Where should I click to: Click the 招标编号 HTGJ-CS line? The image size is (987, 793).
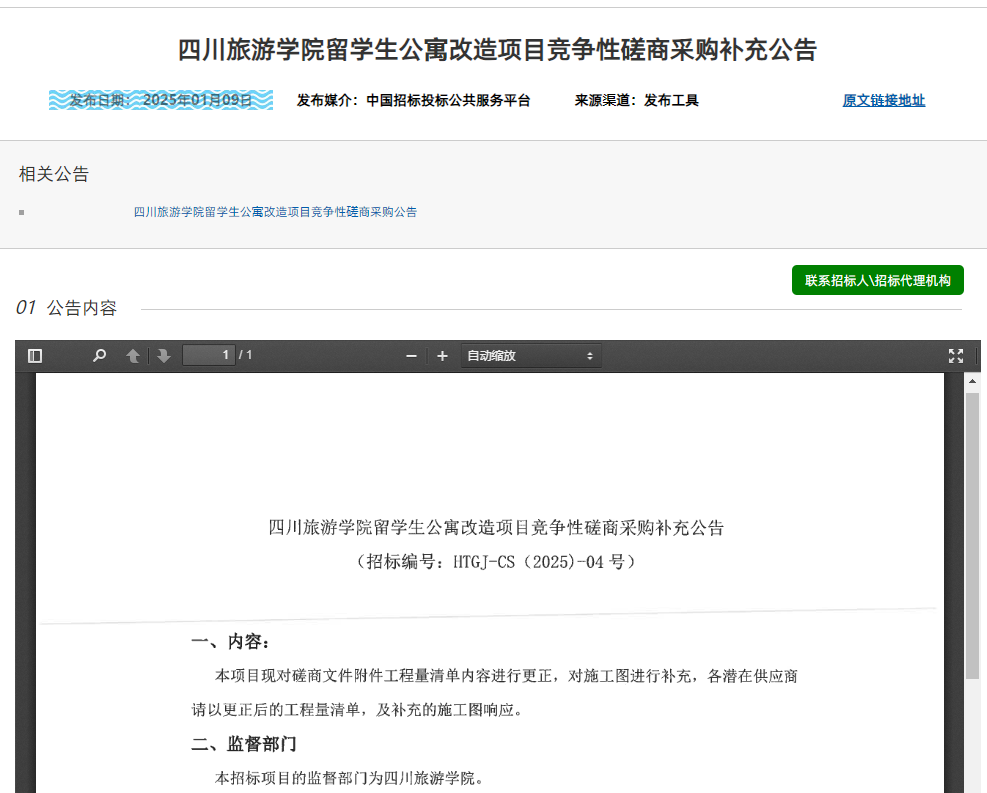click(x=496, y=561)
